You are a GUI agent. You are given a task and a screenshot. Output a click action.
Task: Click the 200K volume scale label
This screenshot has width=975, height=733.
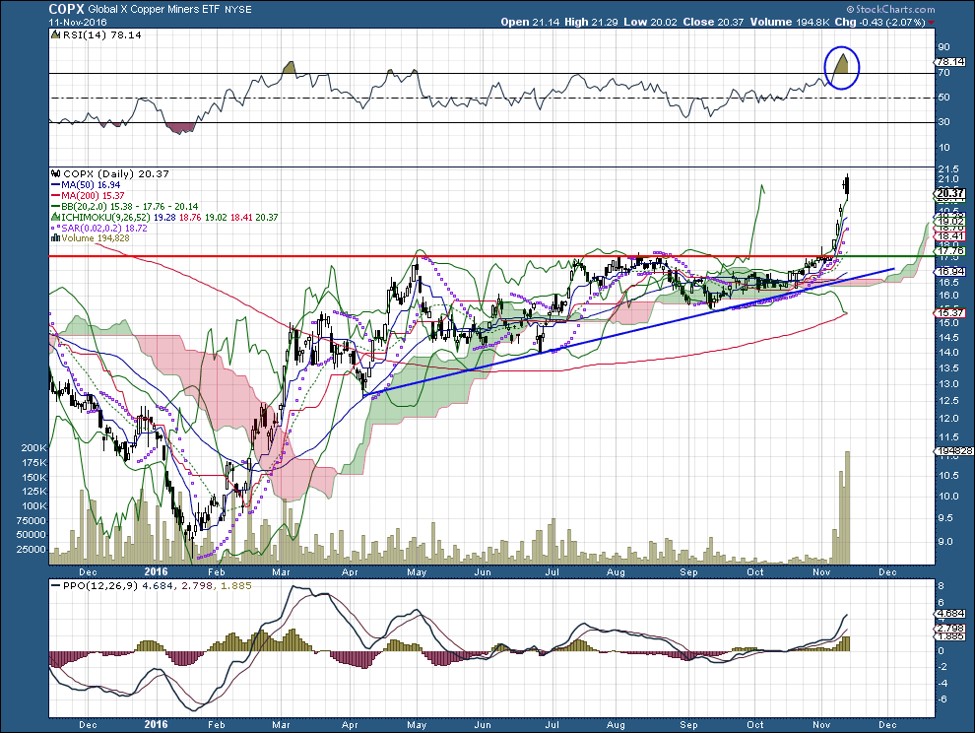pos(35,448)
